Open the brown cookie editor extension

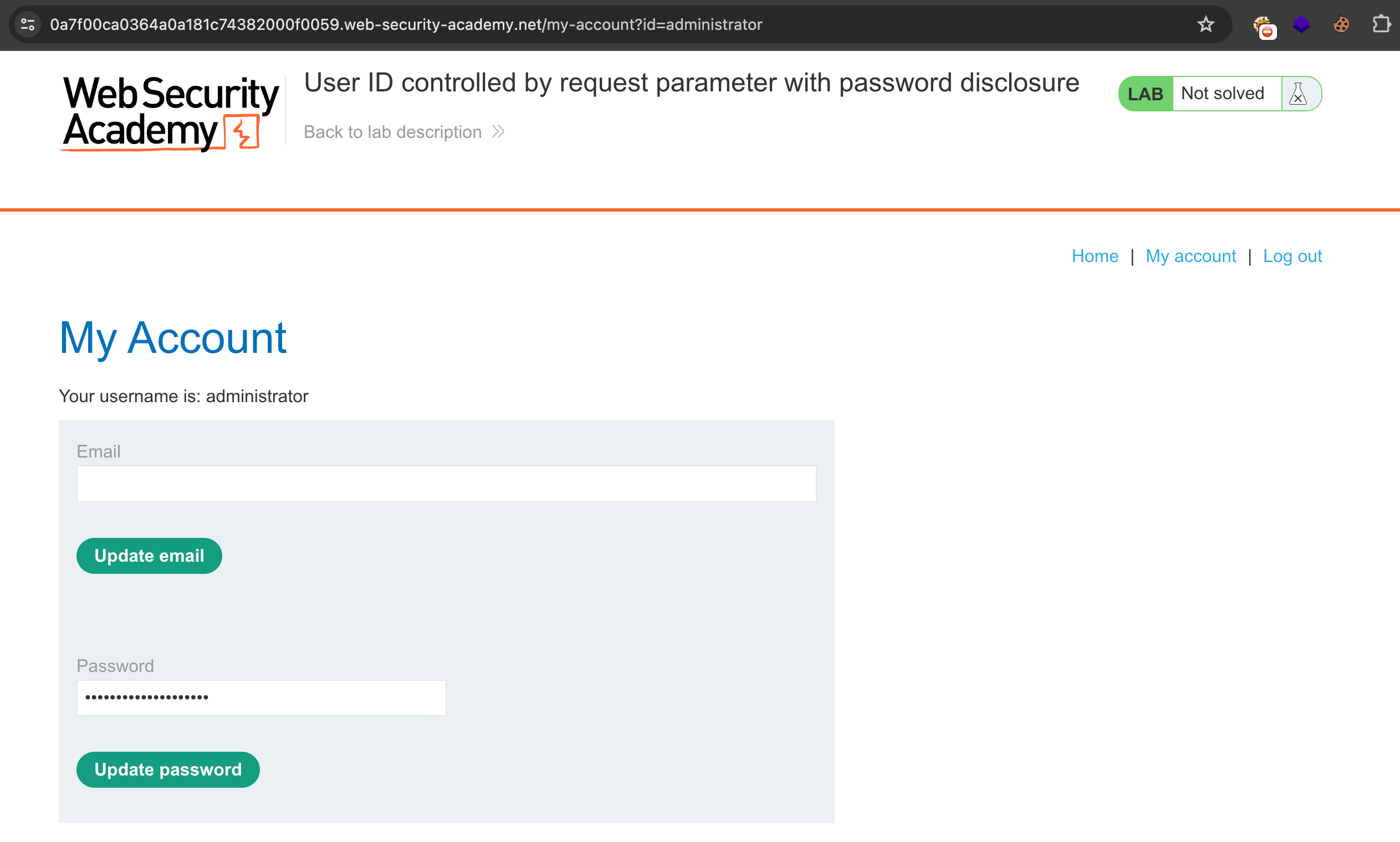point(1341,24)
